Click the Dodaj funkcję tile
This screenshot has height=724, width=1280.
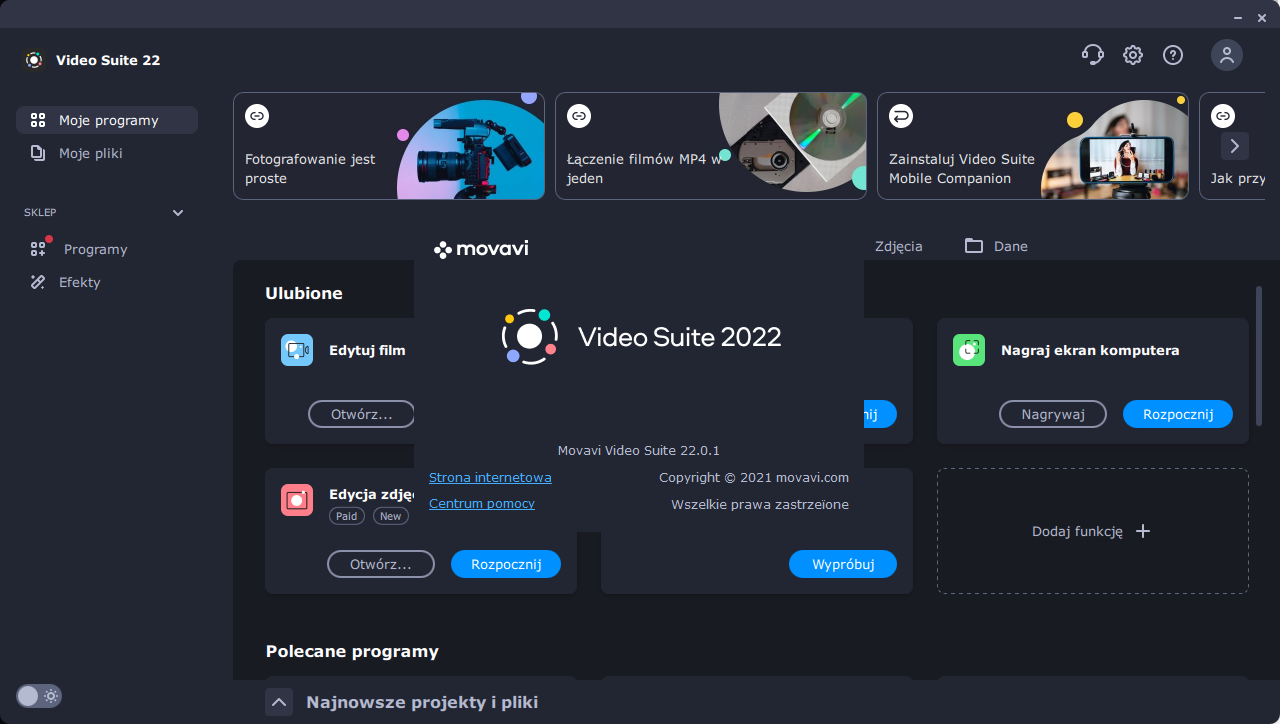(1093, 531)
